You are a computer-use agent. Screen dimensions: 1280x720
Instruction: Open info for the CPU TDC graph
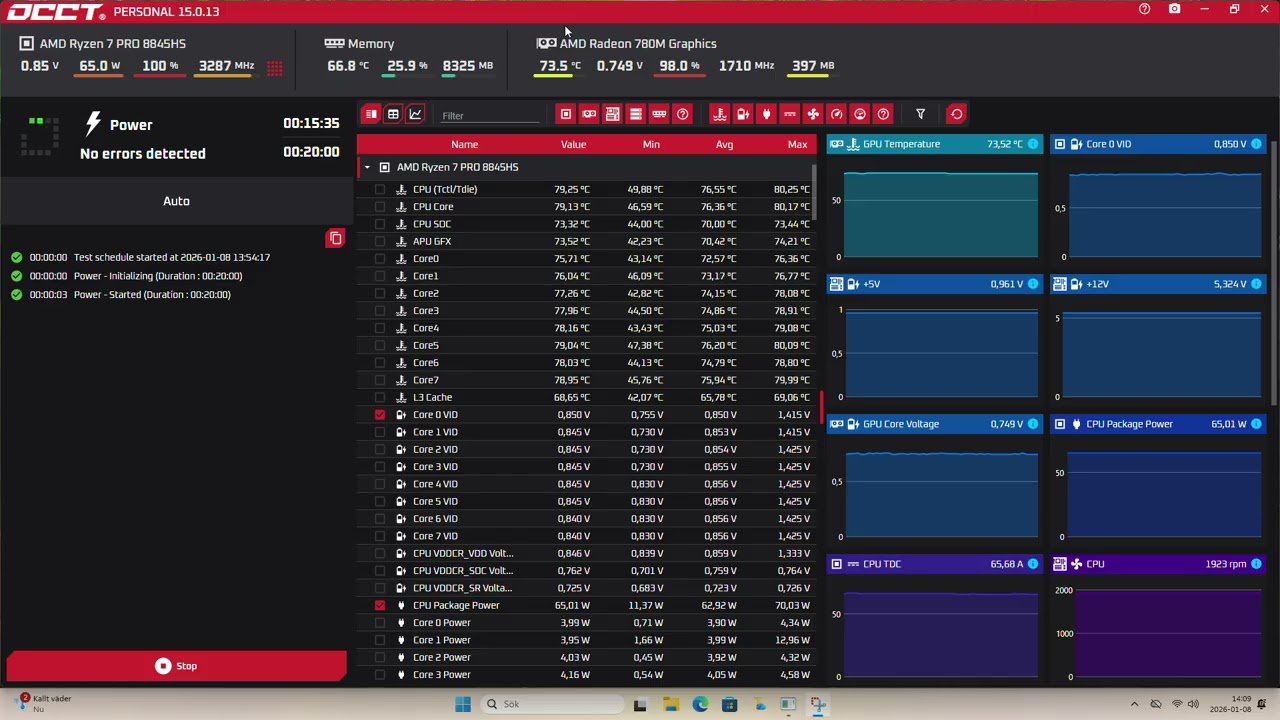click(x=1033, y=564)
